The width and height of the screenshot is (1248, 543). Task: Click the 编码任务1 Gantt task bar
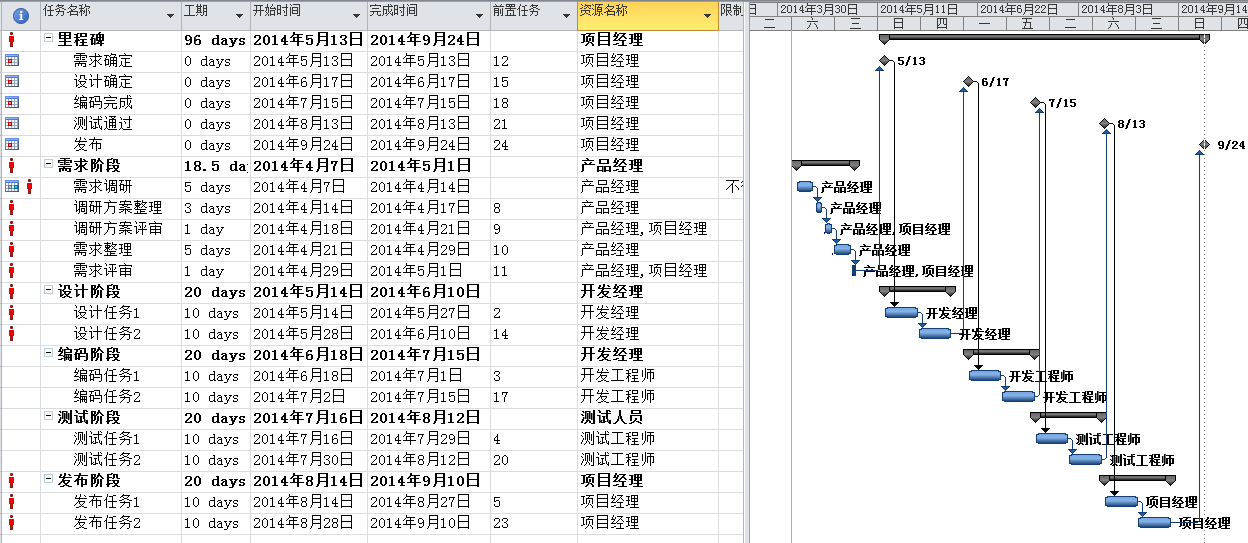pos(985,376)
